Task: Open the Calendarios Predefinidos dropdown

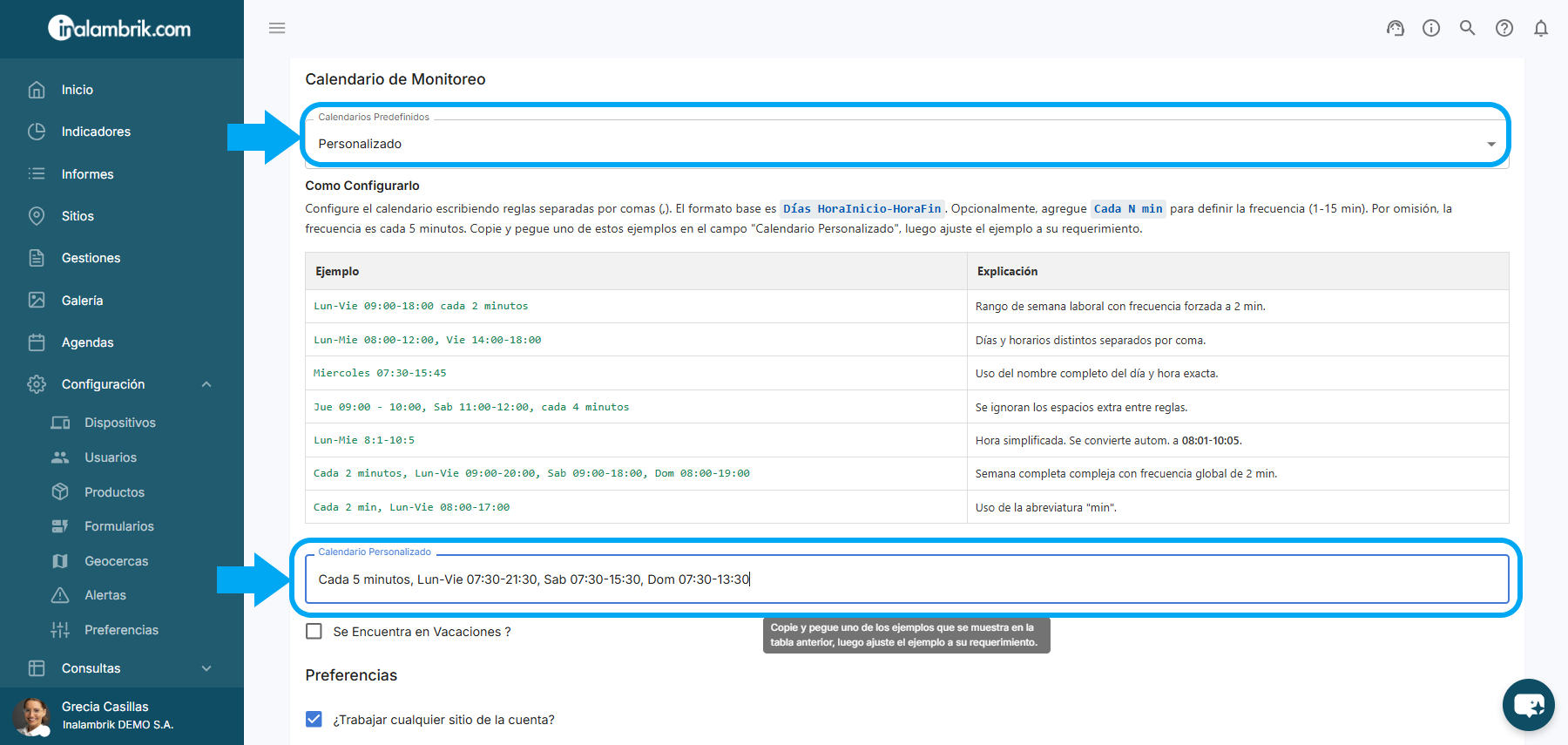Action: click(906, 144)
